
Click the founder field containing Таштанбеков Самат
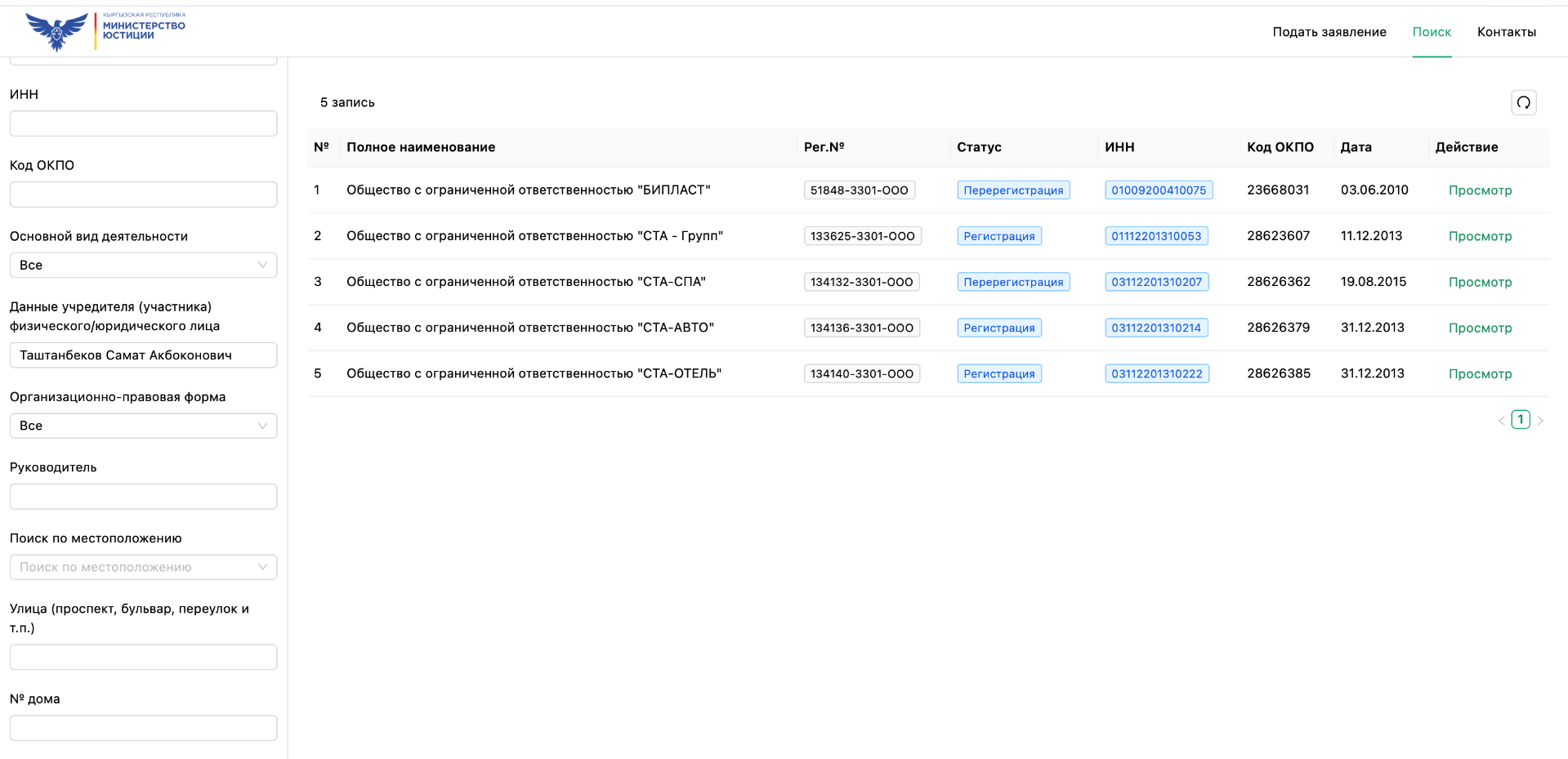[x=143, y=355]
